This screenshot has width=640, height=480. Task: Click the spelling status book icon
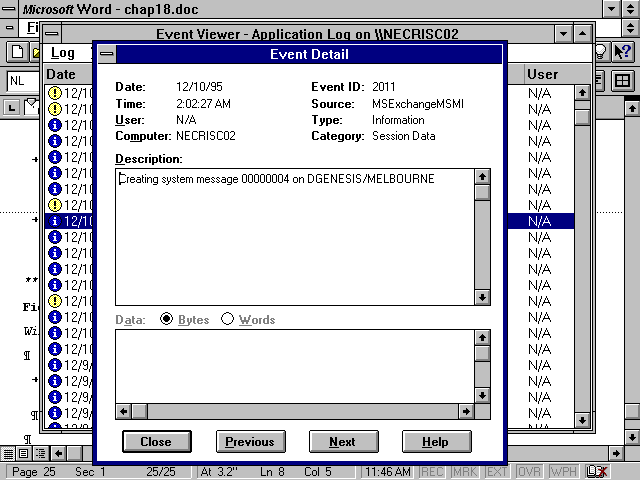tap(596, 472)
